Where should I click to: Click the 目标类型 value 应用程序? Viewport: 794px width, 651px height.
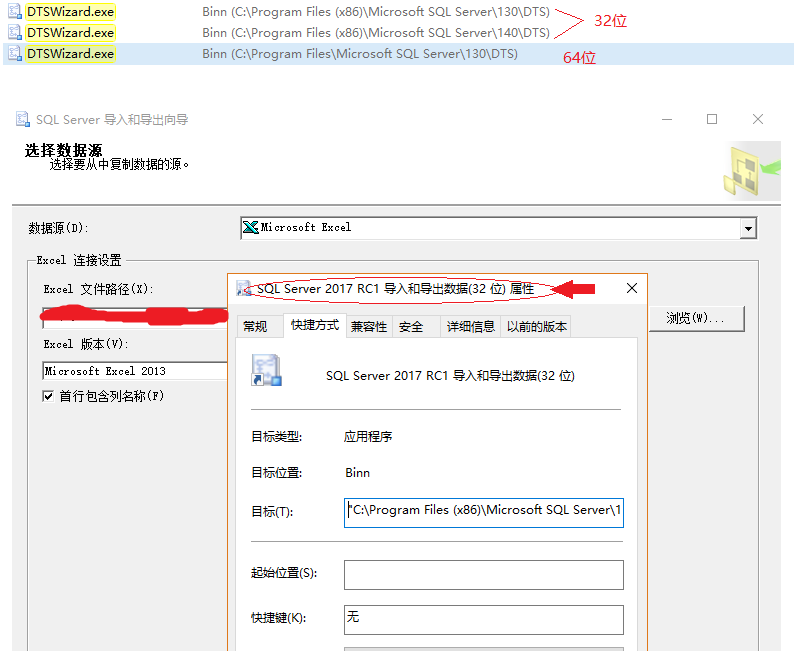(x=368, y=436)
